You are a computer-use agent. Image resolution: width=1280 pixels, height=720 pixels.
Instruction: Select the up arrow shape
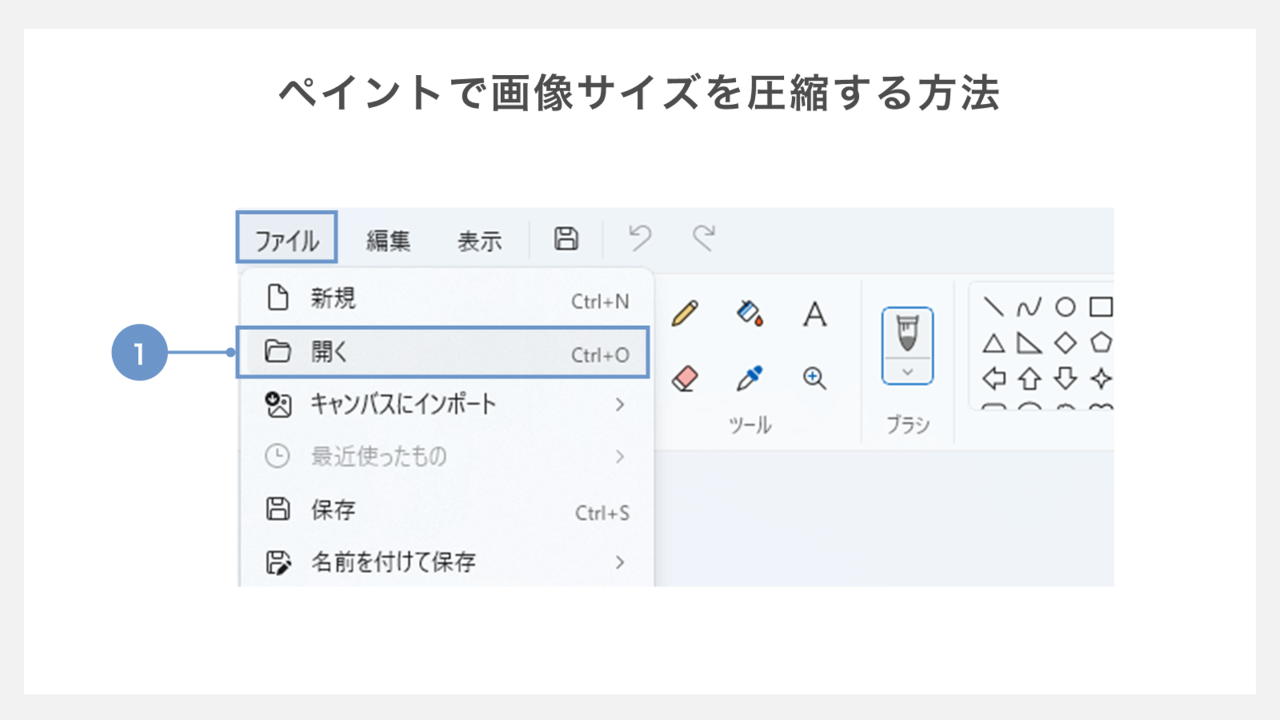(x=1030, y=379)
